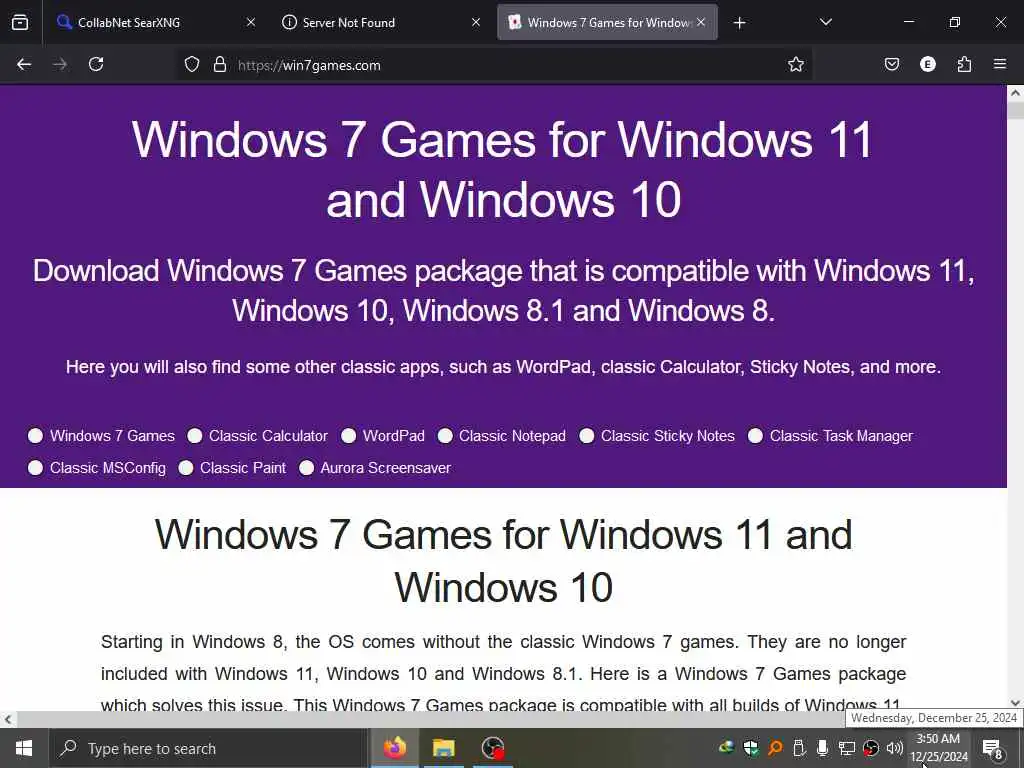Click the vertical scrollbar up arrow
Screen dimensions: 1024x768
[1015, 93]
